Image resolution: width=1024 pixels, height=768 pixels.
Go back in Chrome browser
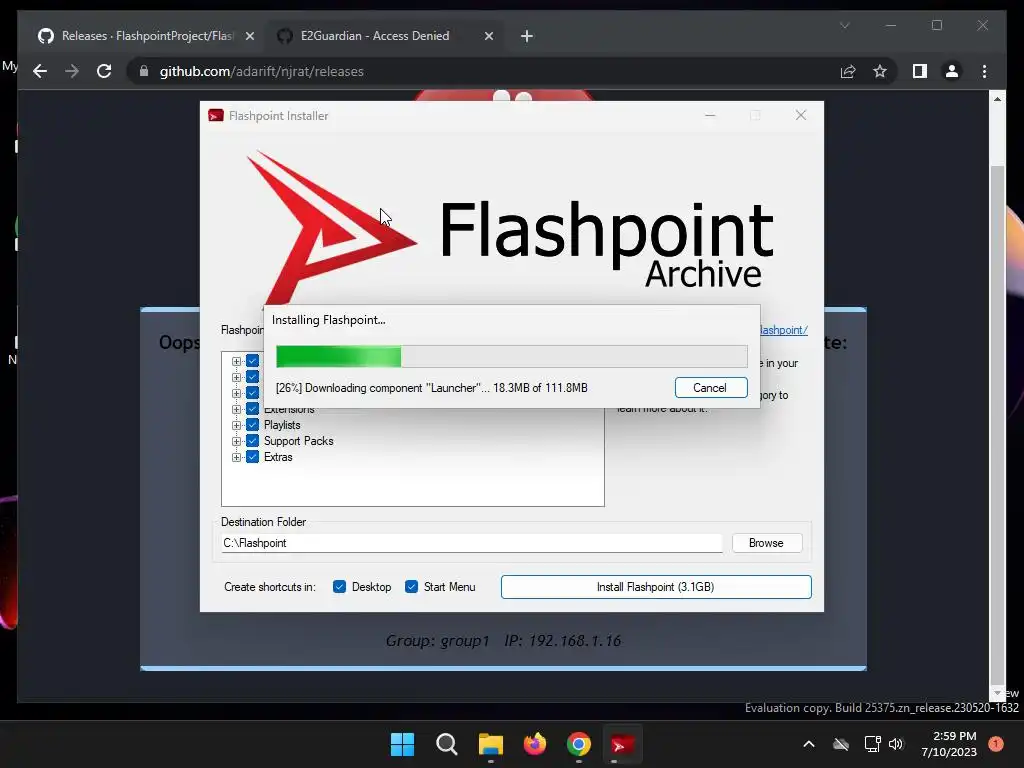click(x=40, y=71)
